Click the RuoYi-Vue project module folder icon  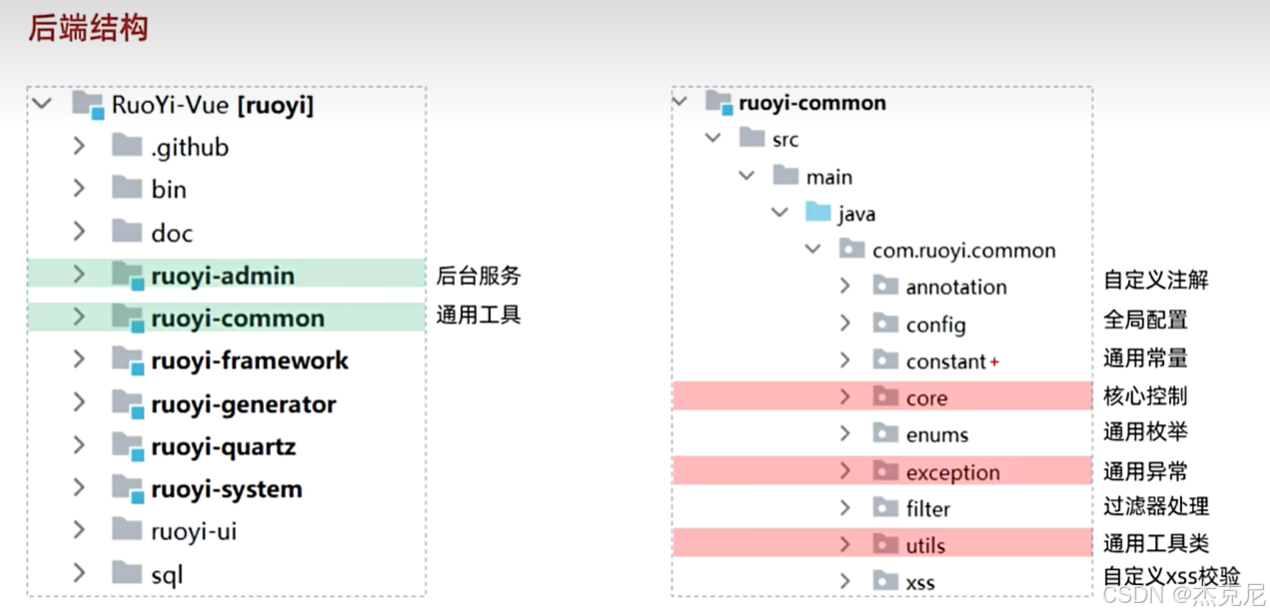88,104
